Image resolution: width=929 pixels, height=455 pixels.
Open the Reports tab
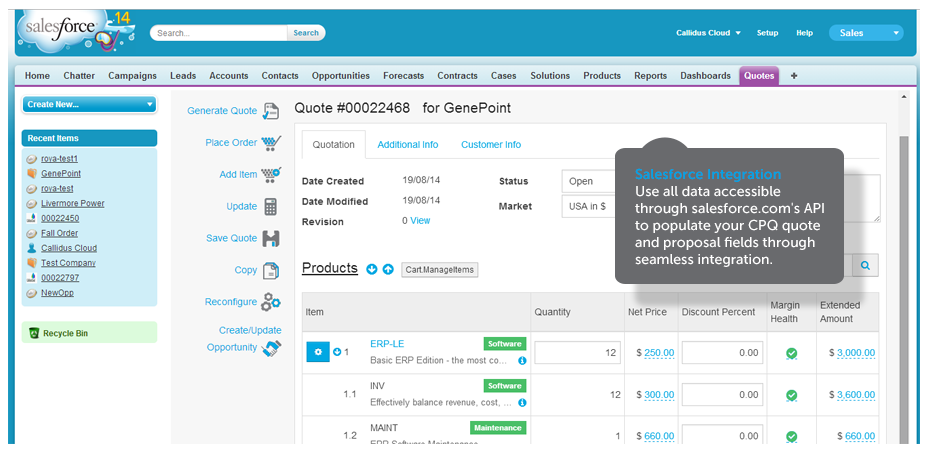651,76
